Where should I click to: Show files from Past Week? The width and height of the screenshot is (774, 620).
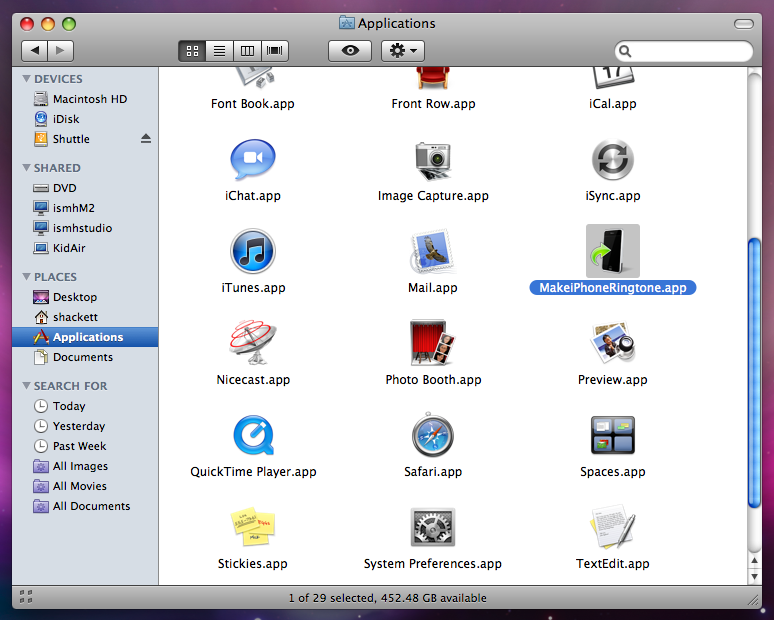[85, 446]
